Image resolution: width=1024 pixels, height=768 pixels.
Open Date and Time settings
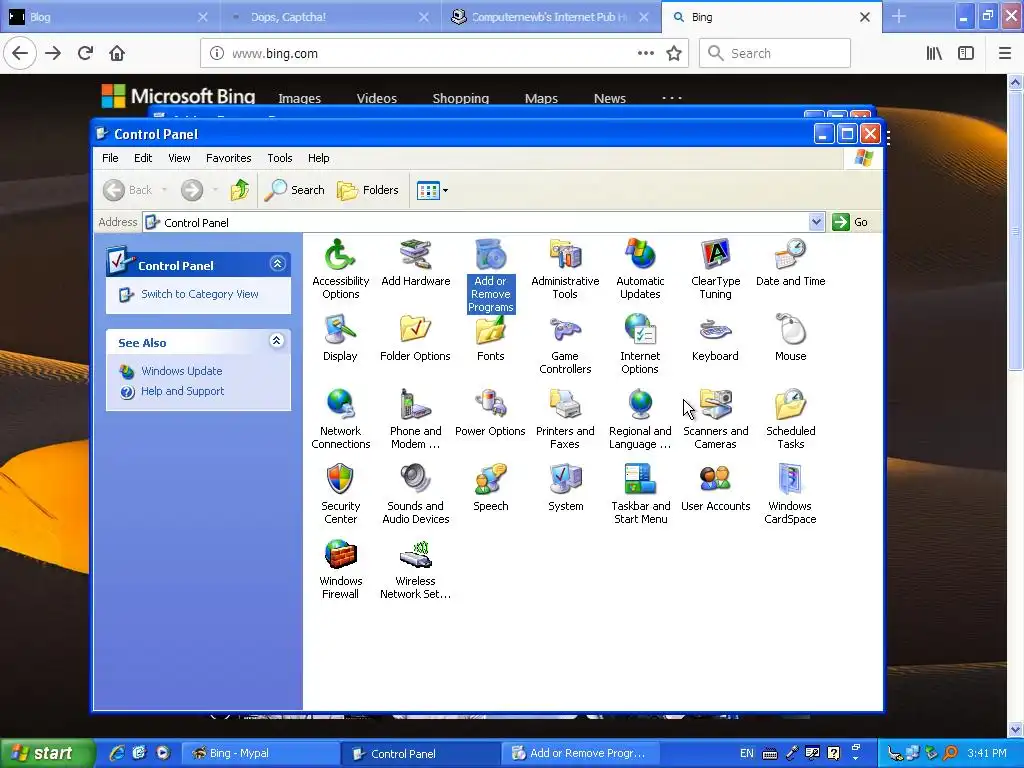click(790, 263)
